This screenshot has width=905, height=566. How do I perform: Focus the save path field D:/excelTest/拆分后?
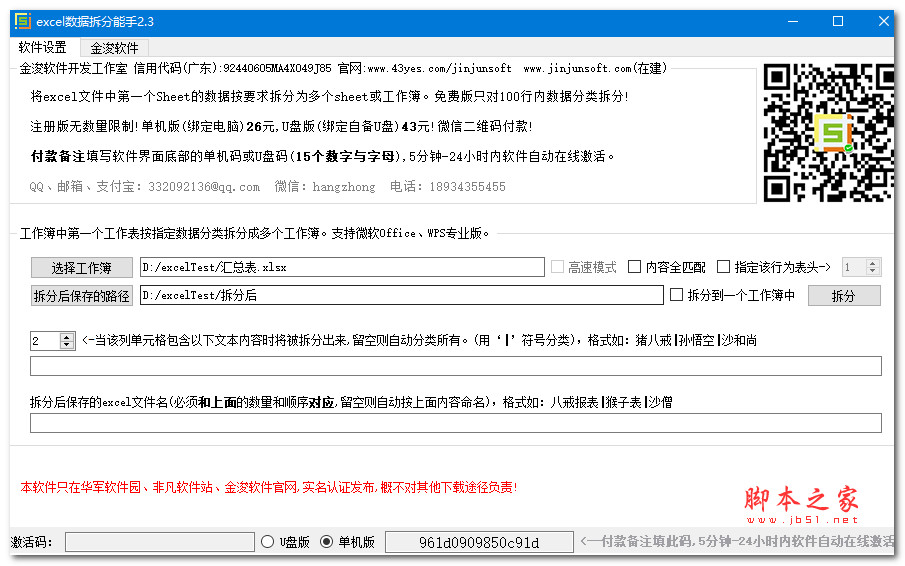402,295
